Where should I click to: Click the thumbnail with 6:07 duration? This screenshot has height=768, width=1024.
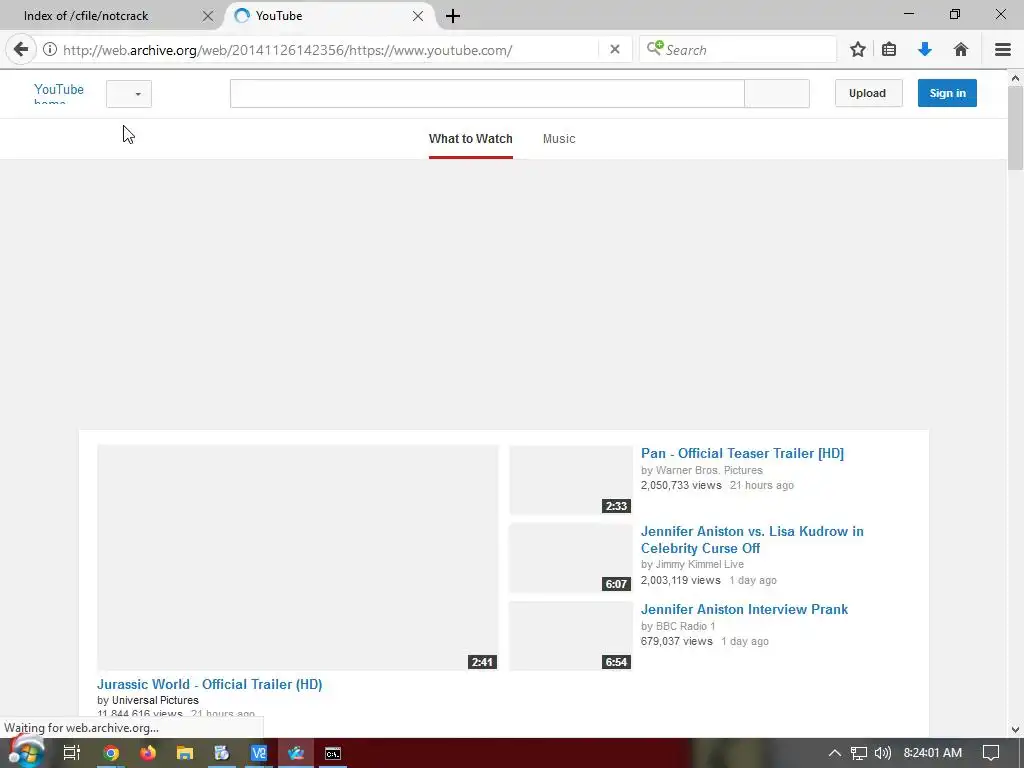pos(571,558)
